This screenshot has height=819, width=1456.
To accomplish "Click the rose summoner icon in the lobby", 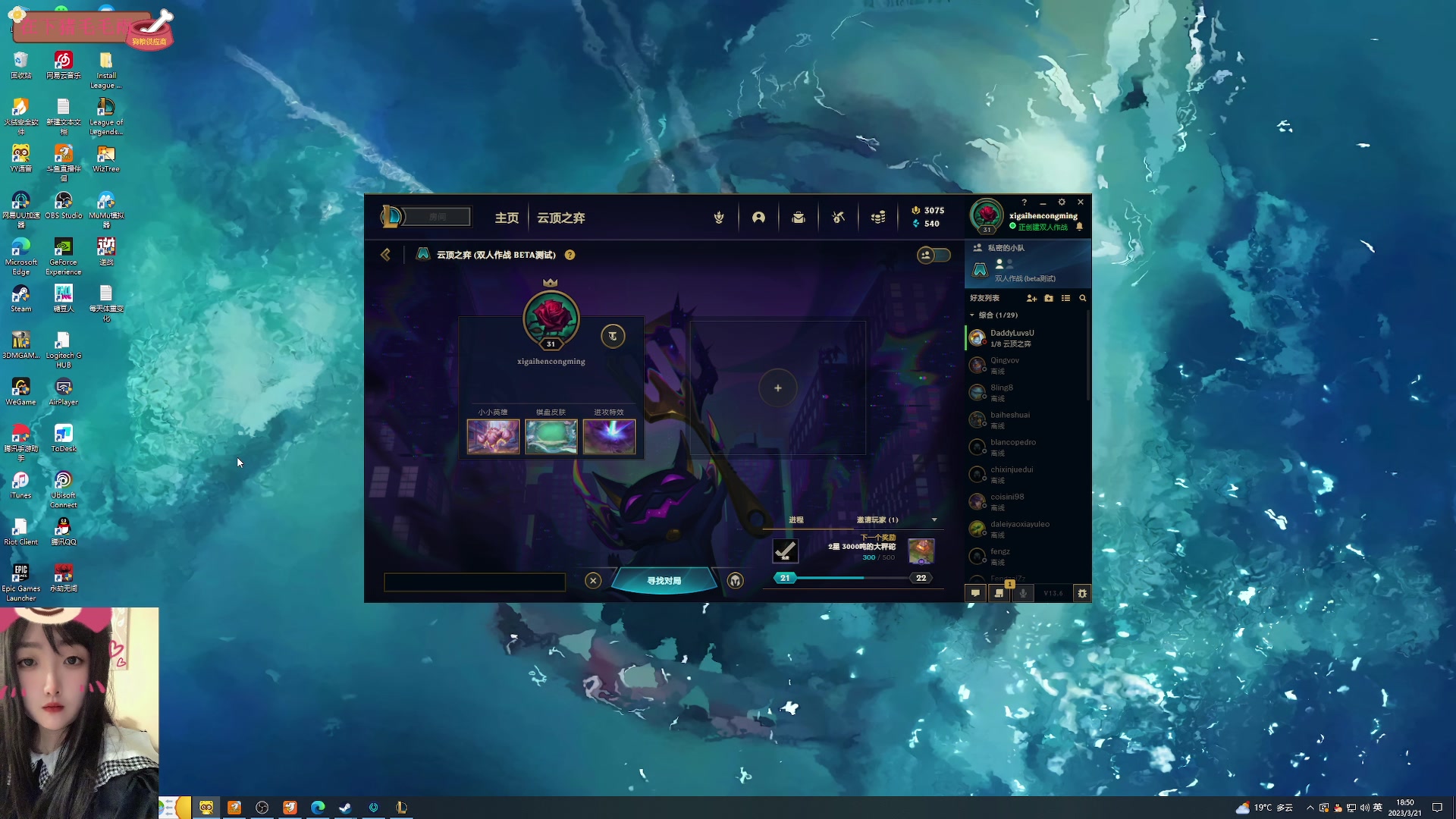I will pyautogui.click(x=551, y=318).
